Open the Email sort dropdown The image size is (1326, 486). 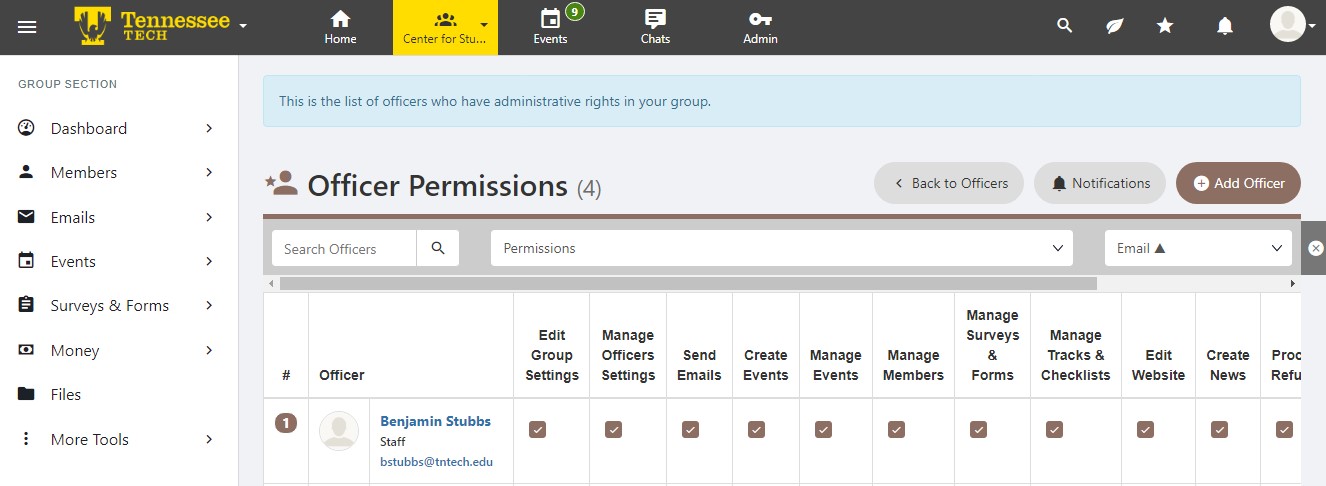tap(1197, 248)
